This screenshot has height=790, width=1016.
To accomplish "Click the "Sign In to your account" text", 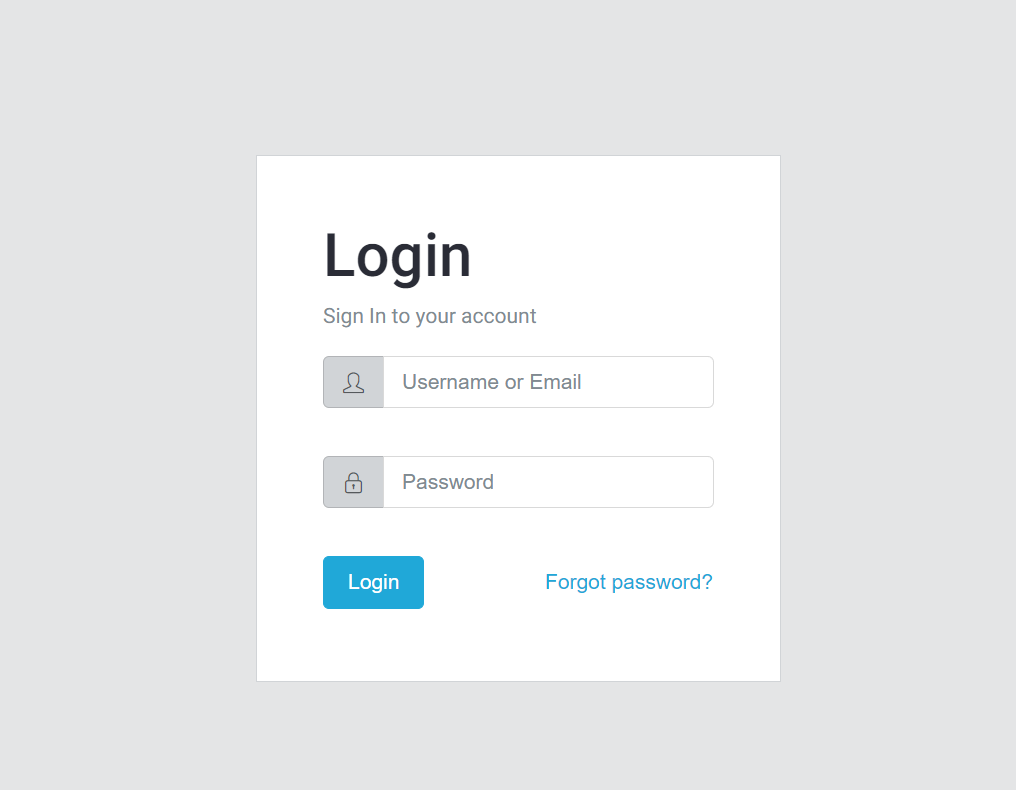I will tap(429, 316).
